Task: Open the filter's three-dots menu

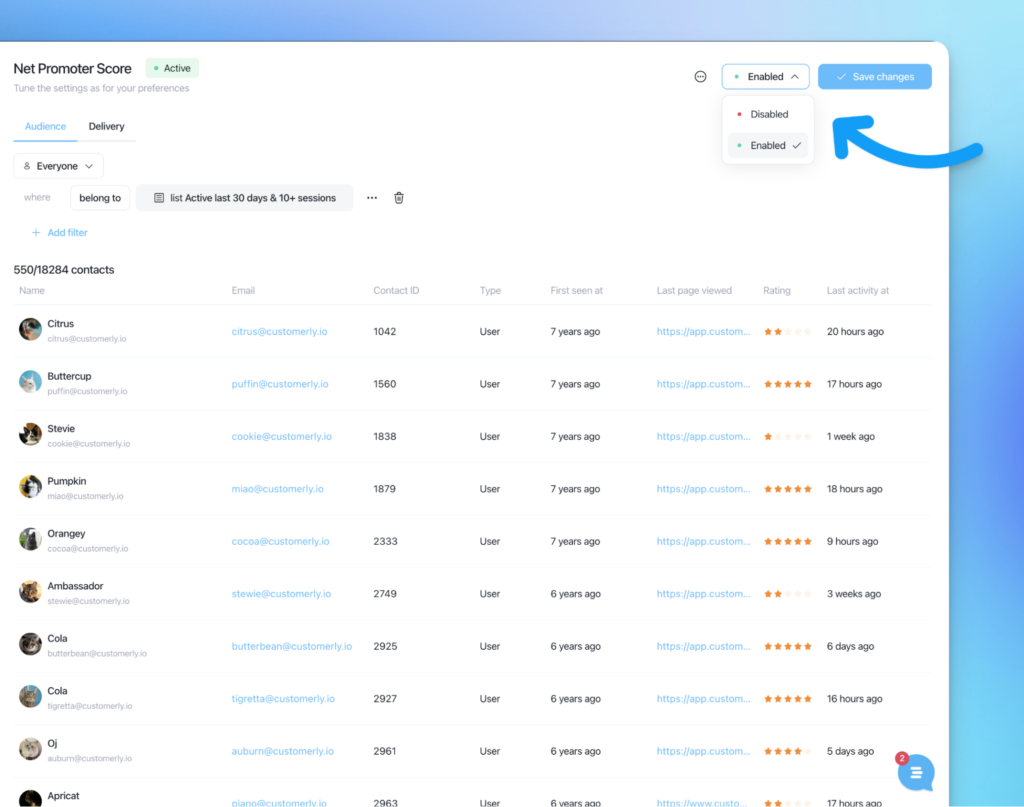Action: click(372, 198)
